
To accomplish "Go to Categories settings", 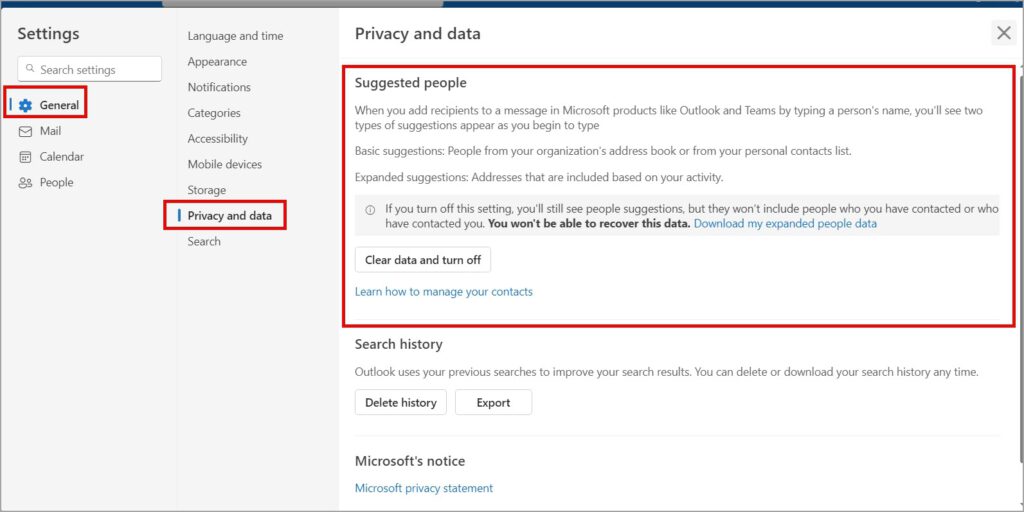I will [214, 113].
